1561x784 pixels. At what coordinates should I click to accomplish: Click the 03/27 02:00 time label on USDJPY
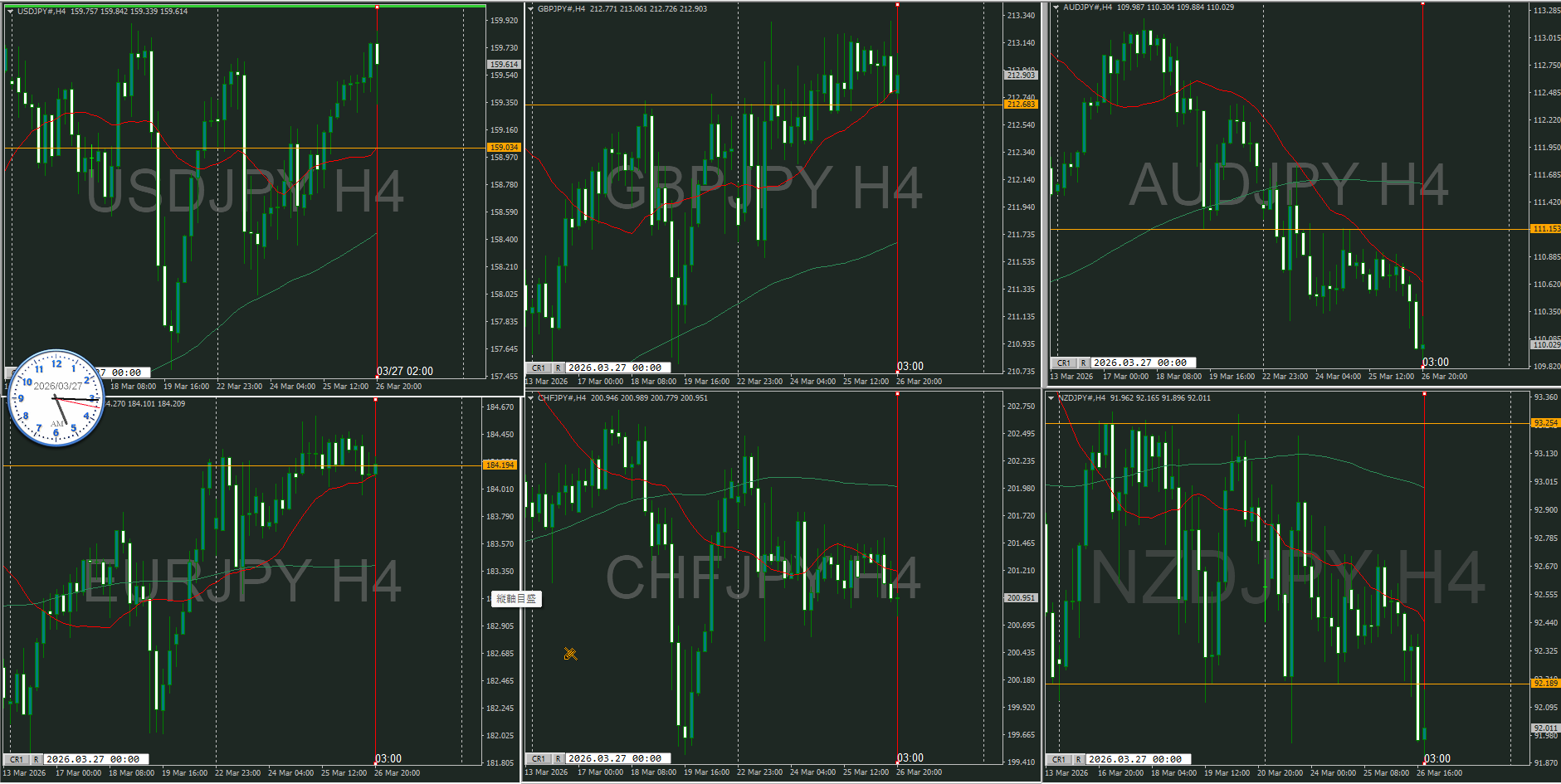click(x=405, y=371)
